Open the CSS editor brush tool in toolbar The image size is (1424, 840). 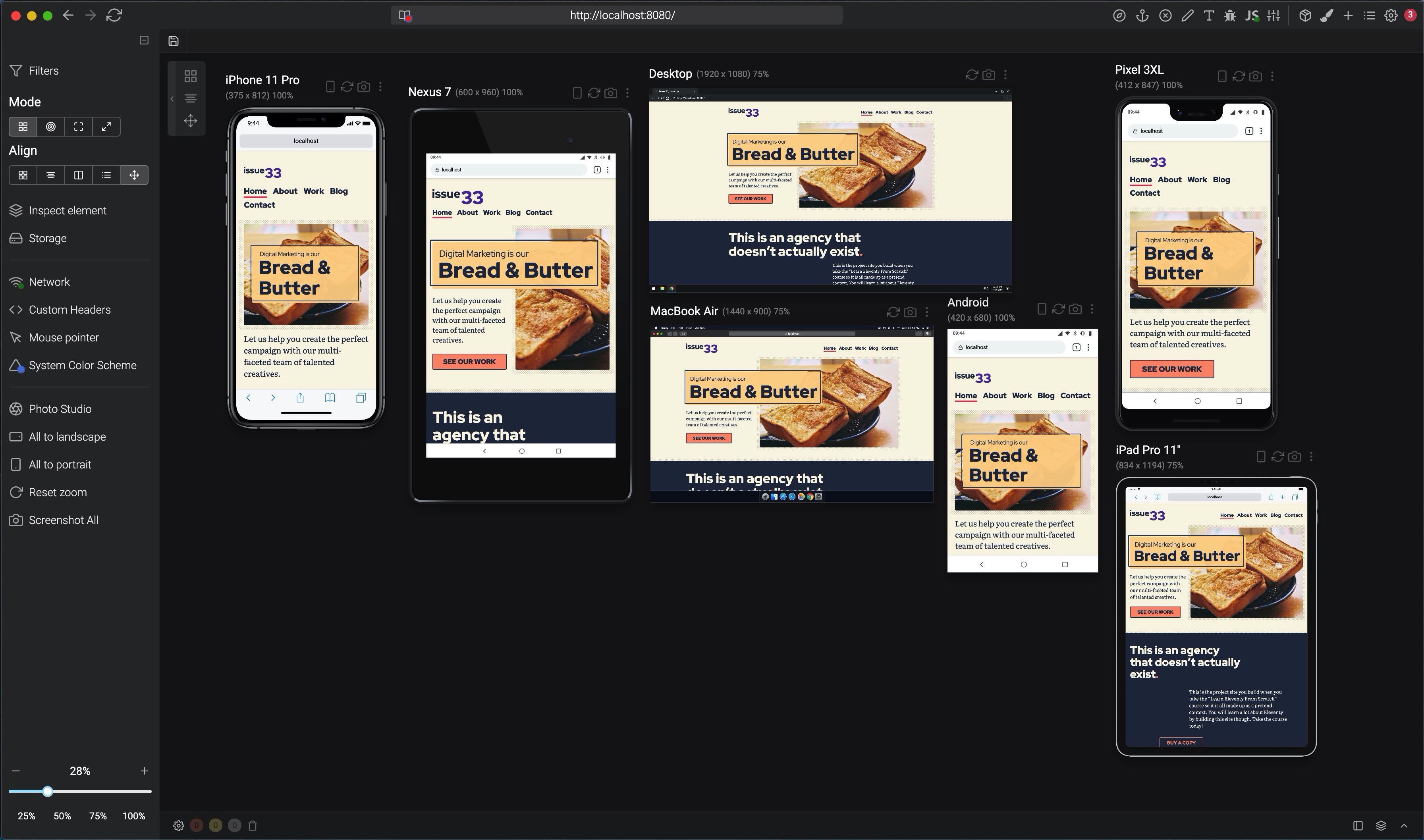click(1327, 15)
